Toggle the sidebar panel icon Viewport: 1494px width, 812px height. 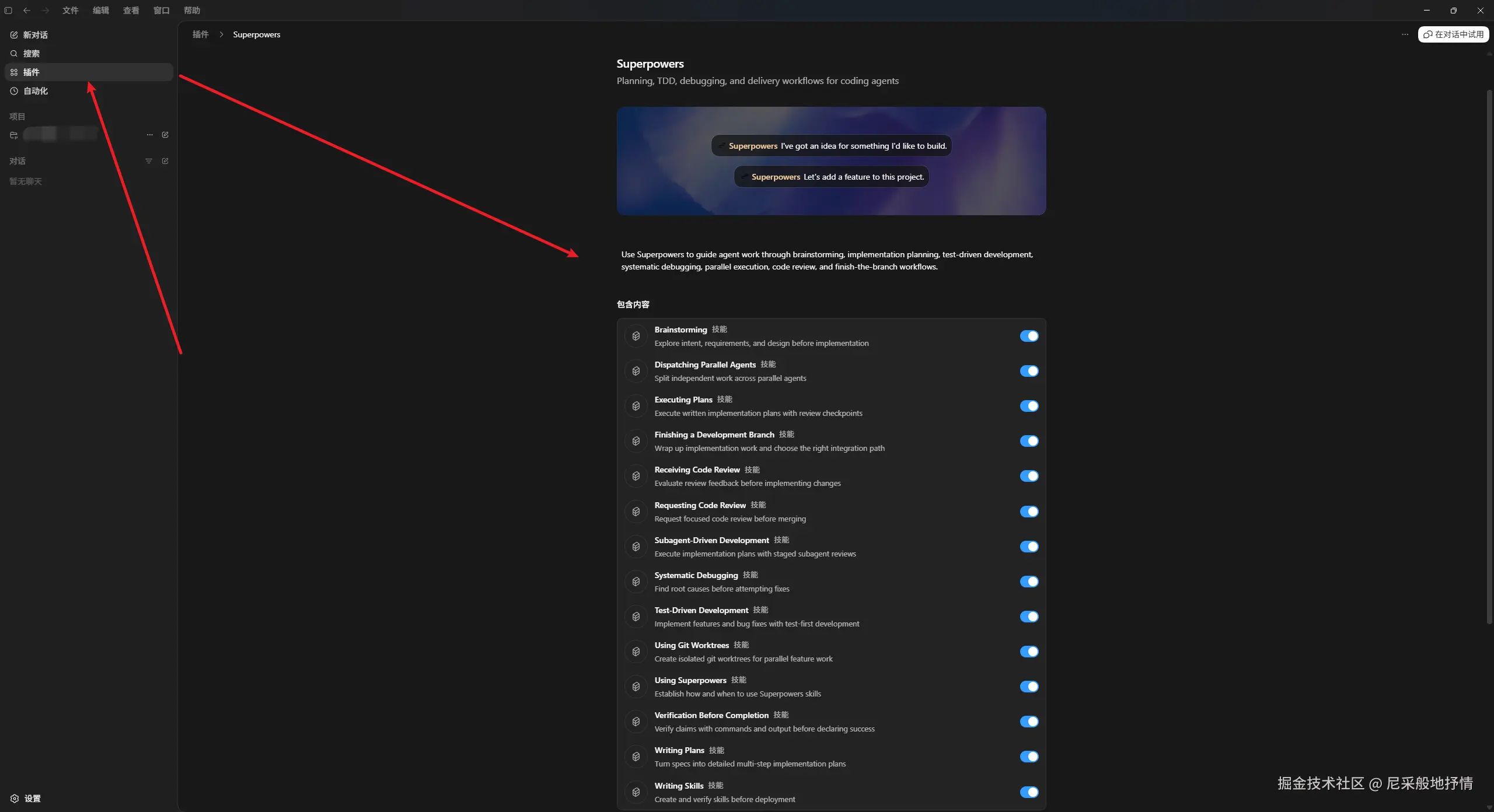[8, 10]
